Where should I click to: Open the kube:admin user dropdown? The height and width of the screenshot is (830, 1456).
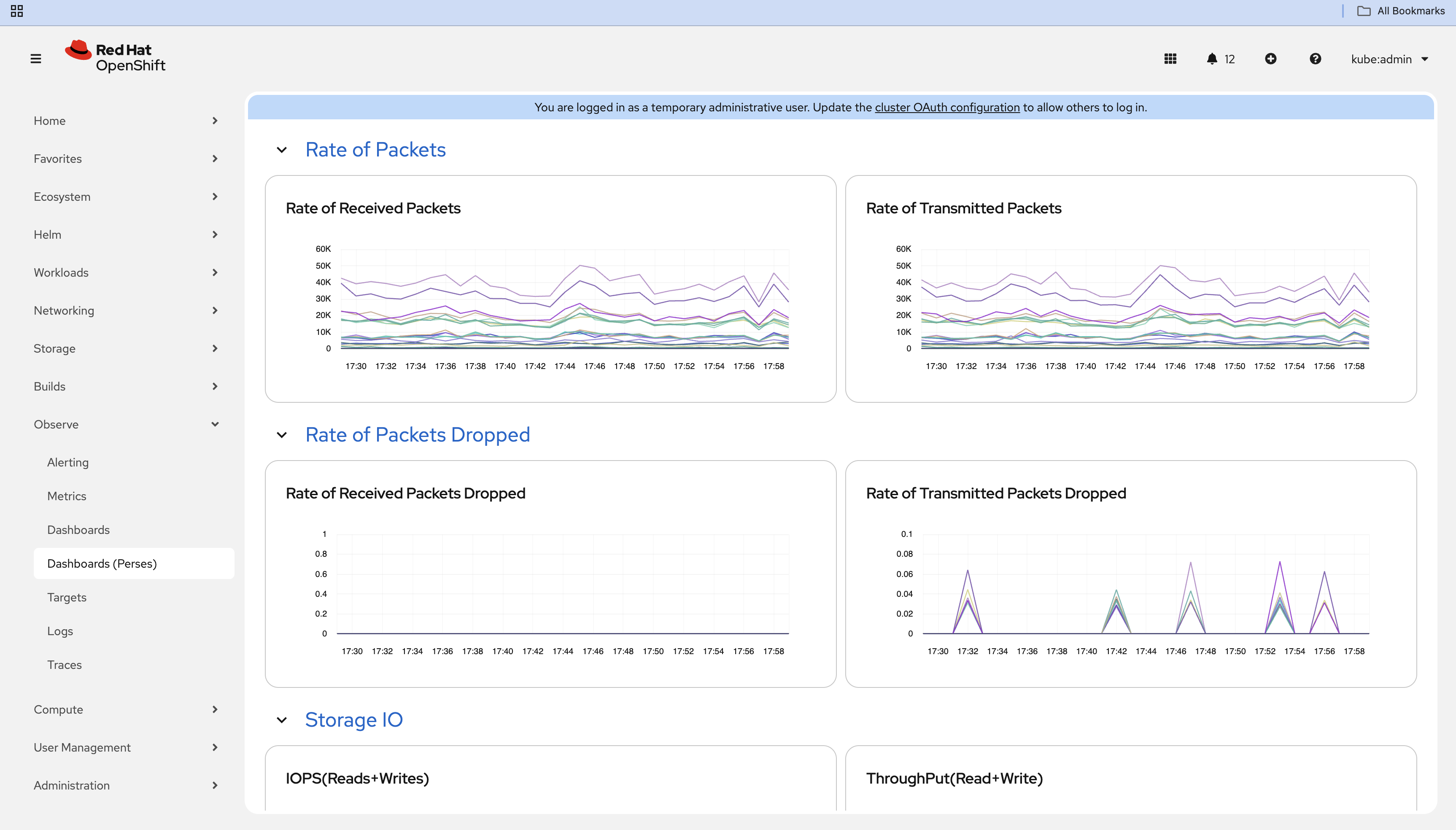1389,59
